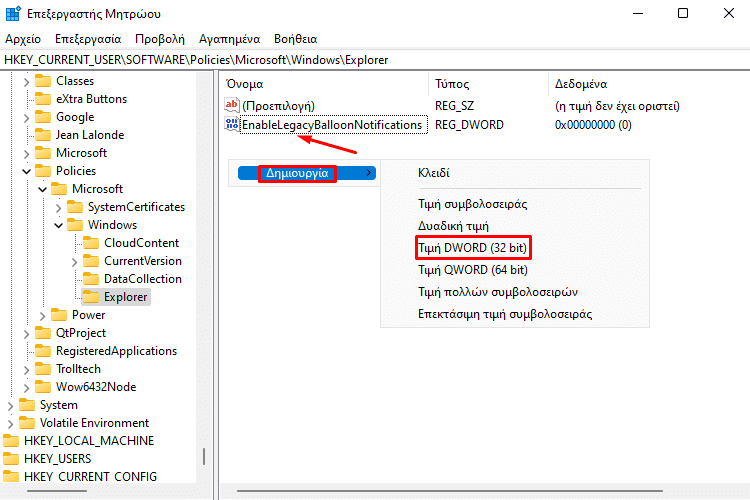The height and width of the screenshot is (500, 750).
Task: Select the EnableLegacyBalloonNotifications value name
Action: tap(332, 125)
